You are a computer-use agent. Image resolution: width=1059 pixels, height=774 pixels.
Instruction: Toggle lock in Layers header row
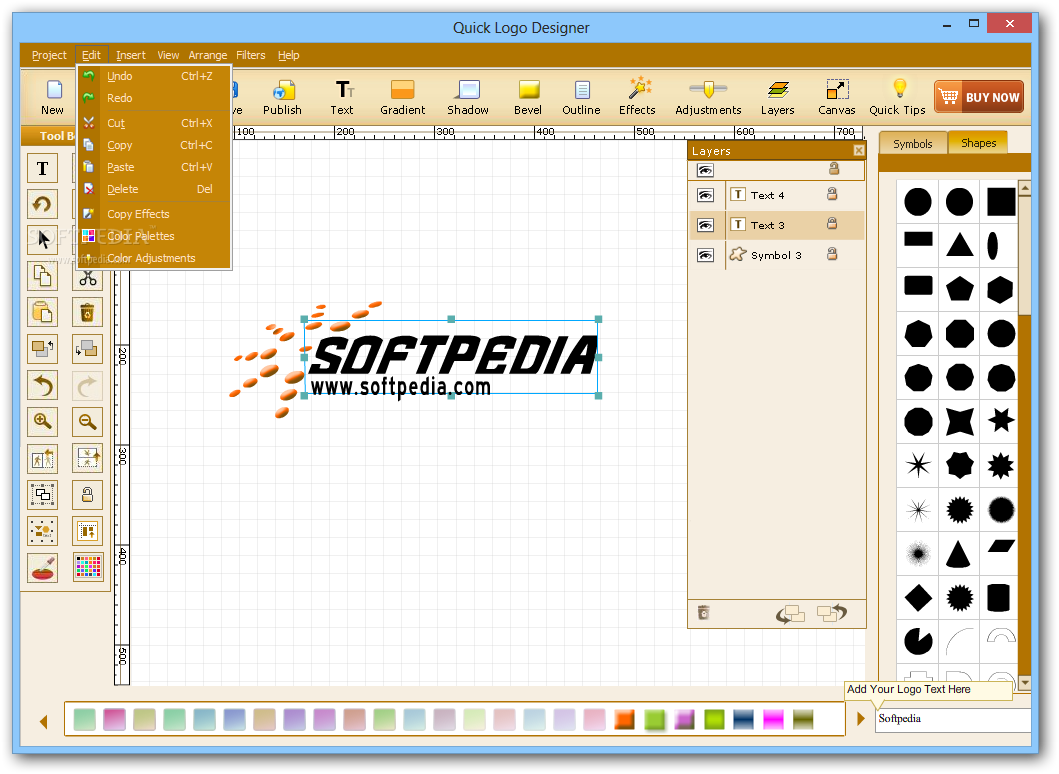[x=834, y=169]
